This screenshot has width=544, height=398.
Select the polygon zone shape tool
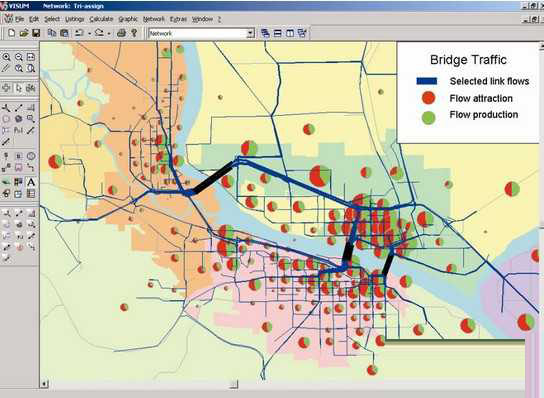click(x=19, y=119)
